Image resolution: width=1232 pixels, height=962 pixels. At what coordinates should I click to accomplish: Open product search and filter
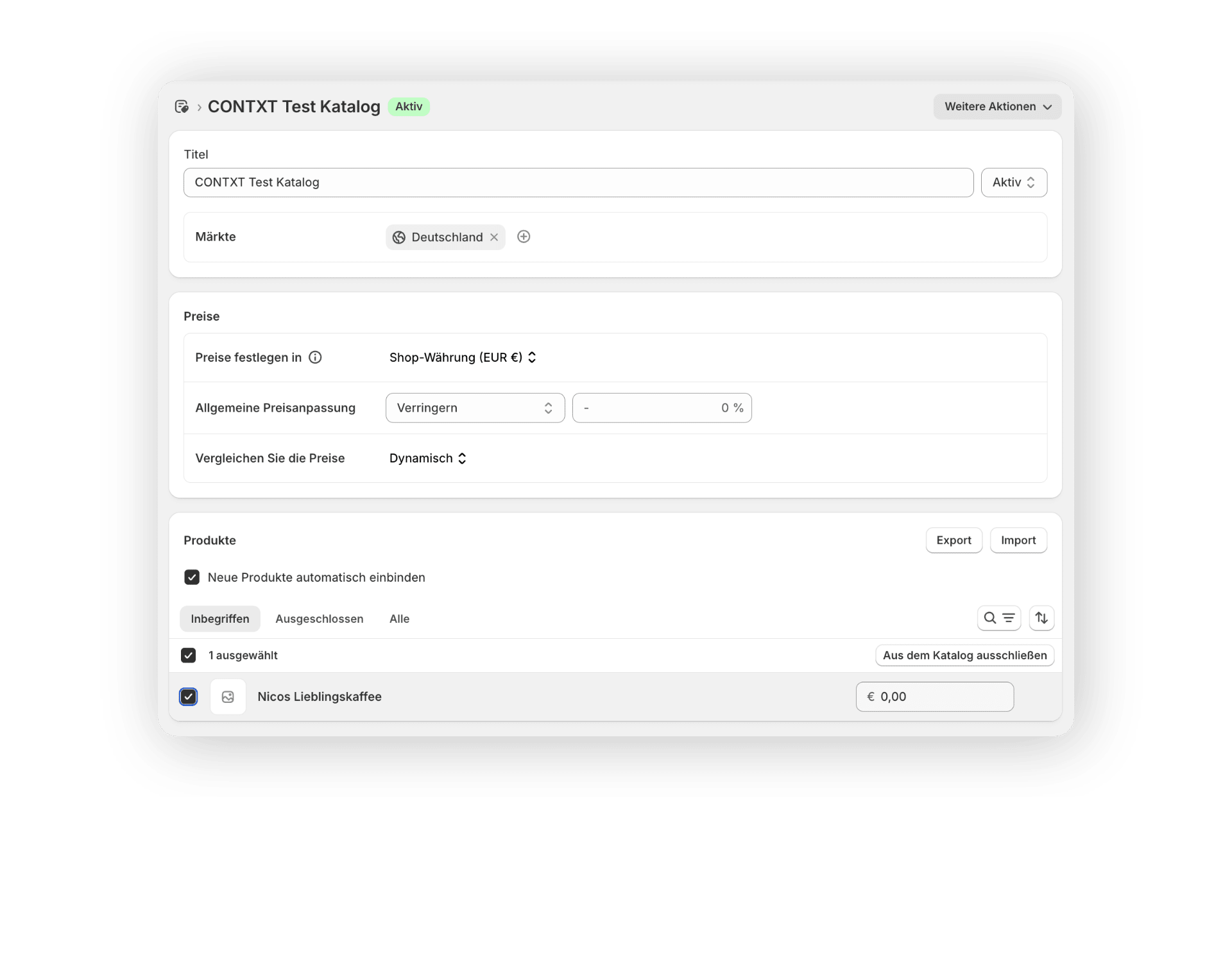(x=998, y=618)
